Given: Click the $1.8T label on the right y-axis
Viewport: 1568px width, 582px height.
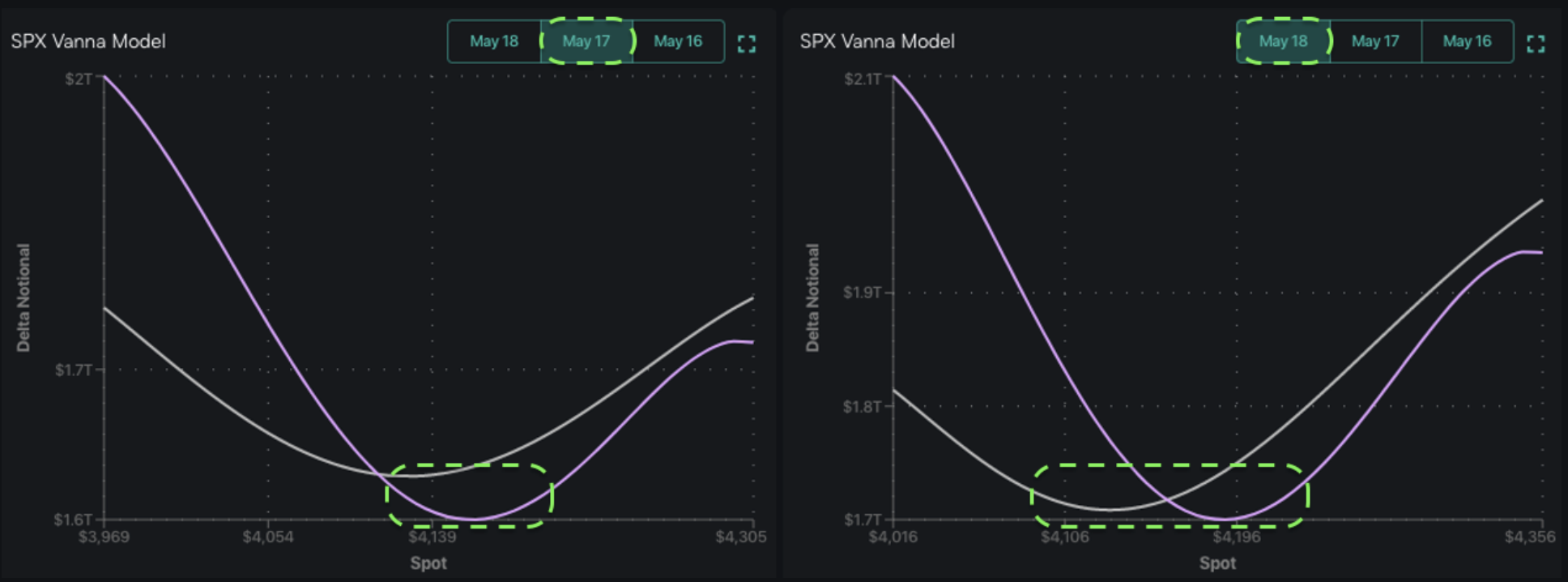Looking at the screenshot, I should coord(862,406).
